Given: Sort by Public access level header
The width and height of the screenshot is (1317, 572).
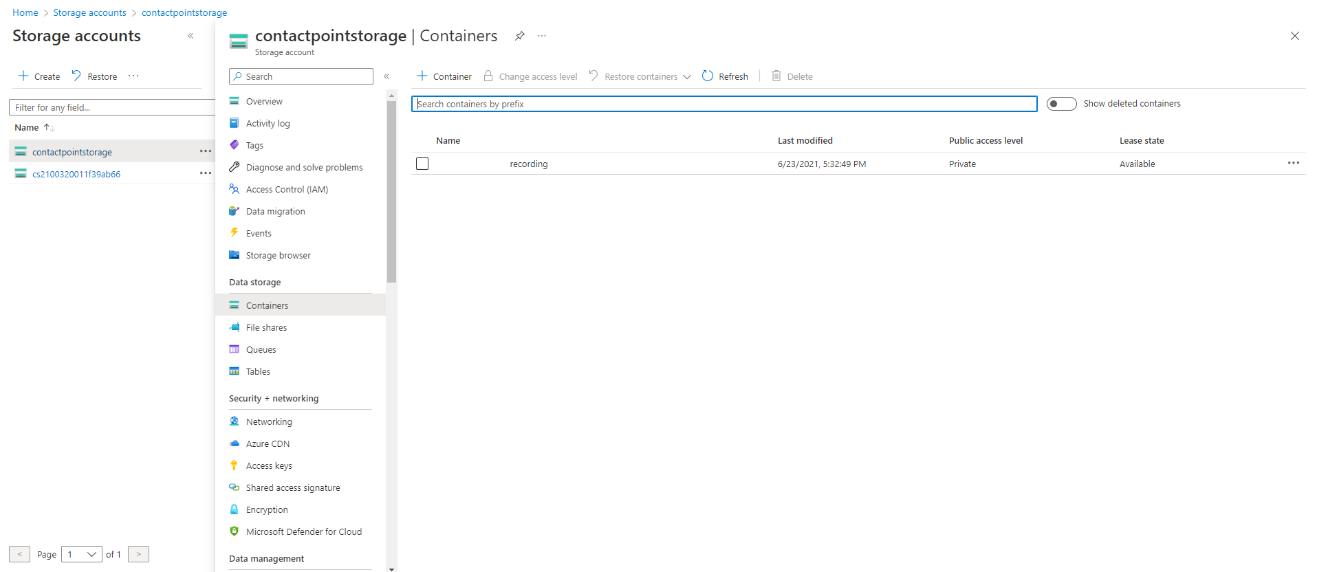Looking at the screenshot, I should pyautogui.click(x=986, y=141).
